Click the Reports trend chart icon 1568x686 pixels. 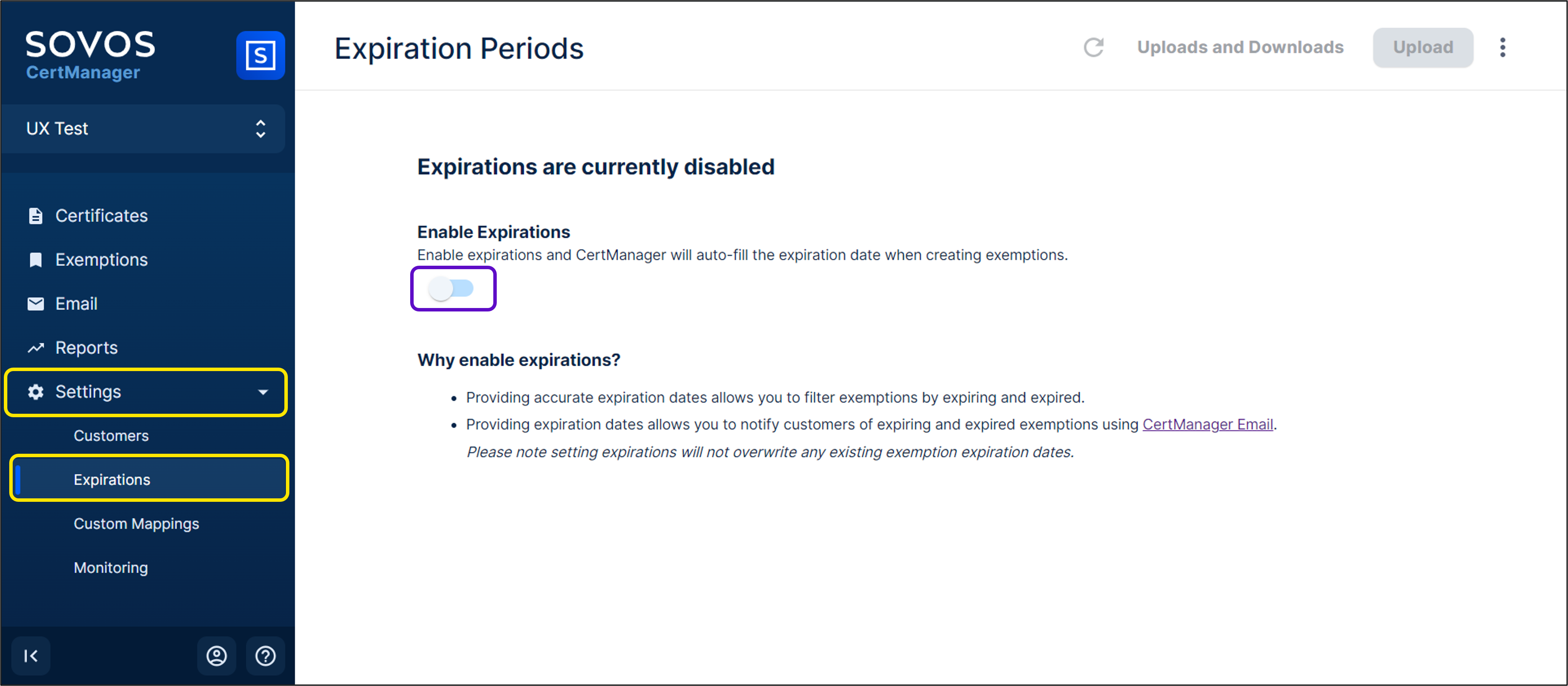(x=36, y=348)
